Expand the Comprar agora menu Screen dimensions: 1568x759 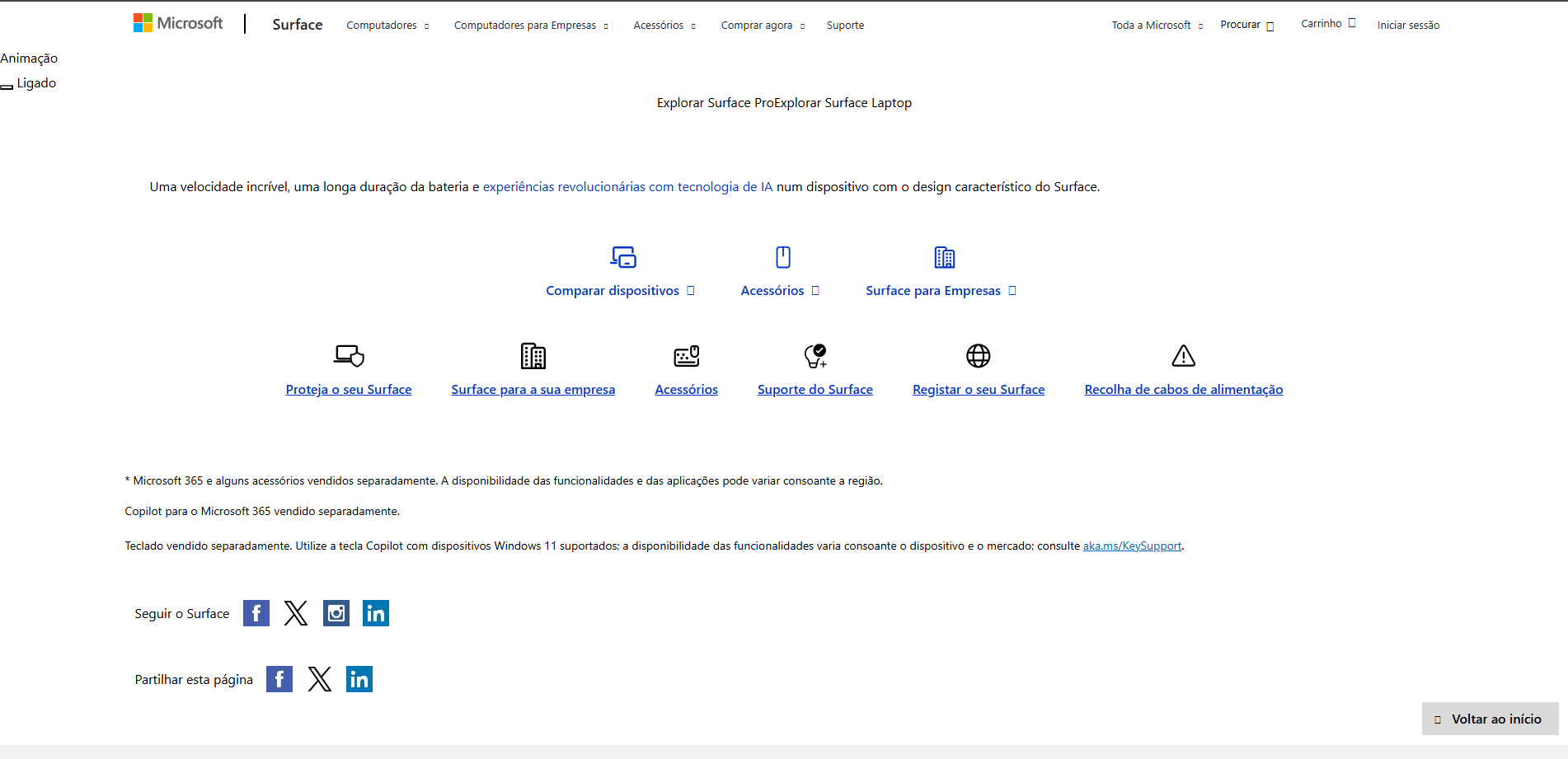(763, 26)
